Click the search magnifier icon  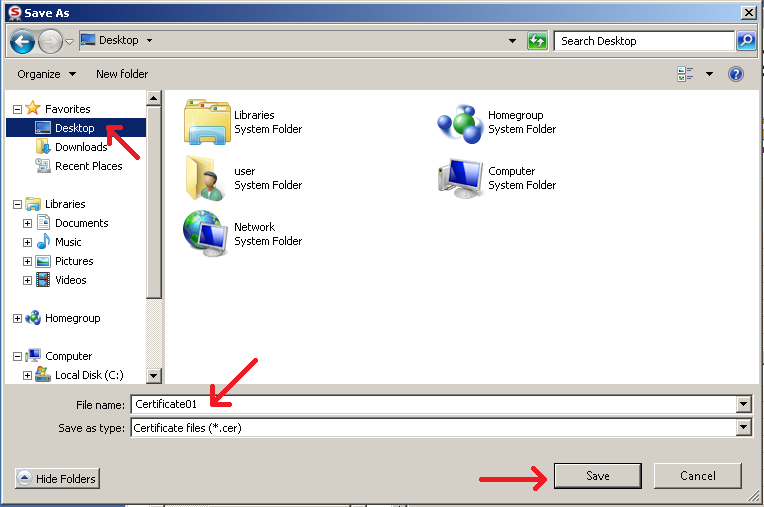pos(746,41)
